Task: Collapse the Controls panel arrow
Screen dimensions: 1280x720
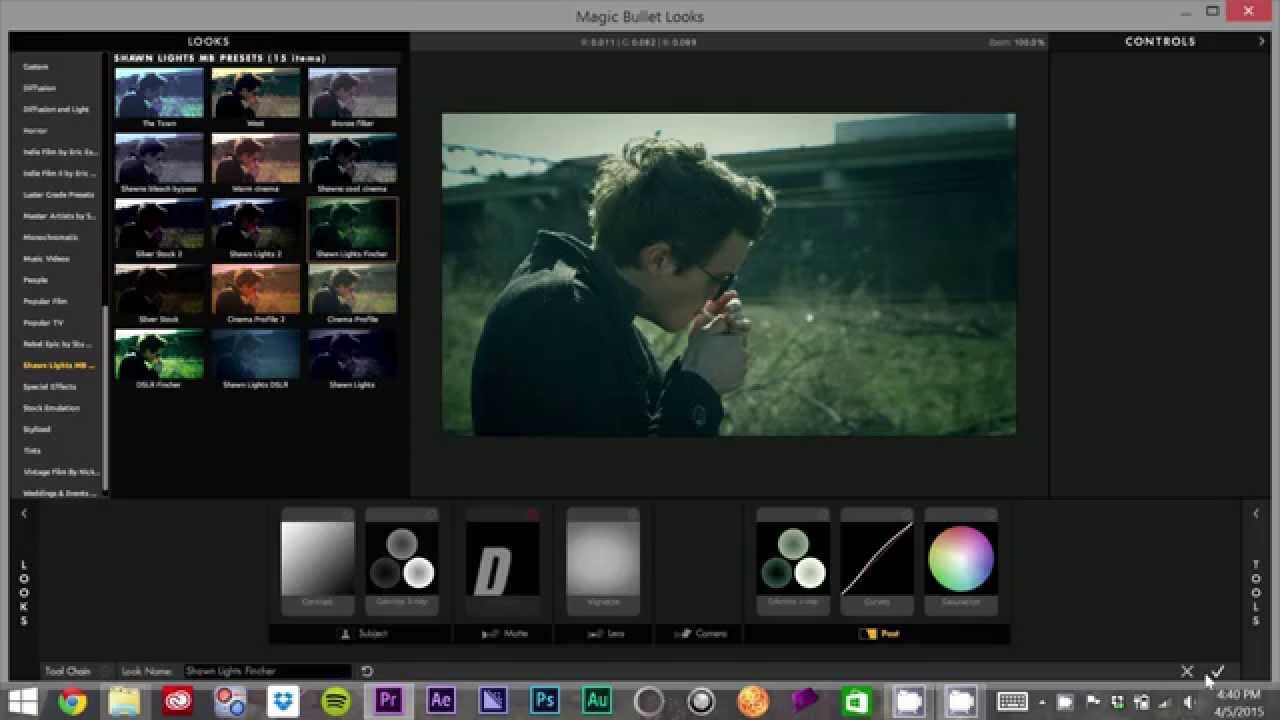Action: coord(1261,41)
